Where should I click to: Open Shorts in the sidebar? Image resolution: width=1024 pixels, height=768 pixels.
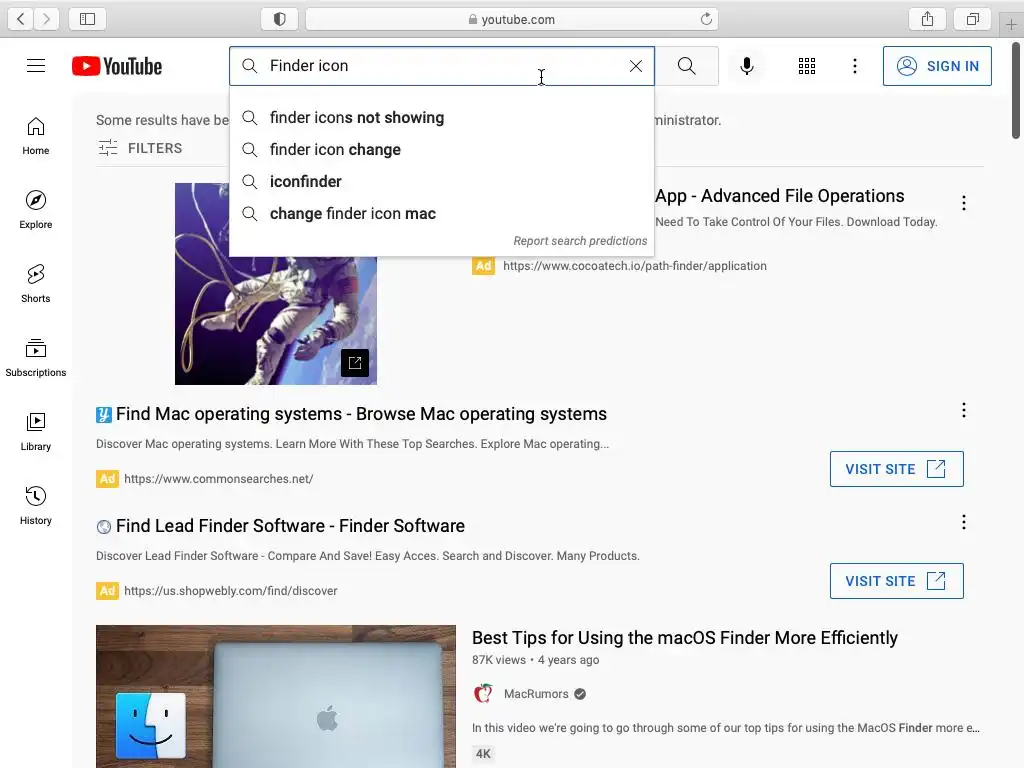(36, 283)
